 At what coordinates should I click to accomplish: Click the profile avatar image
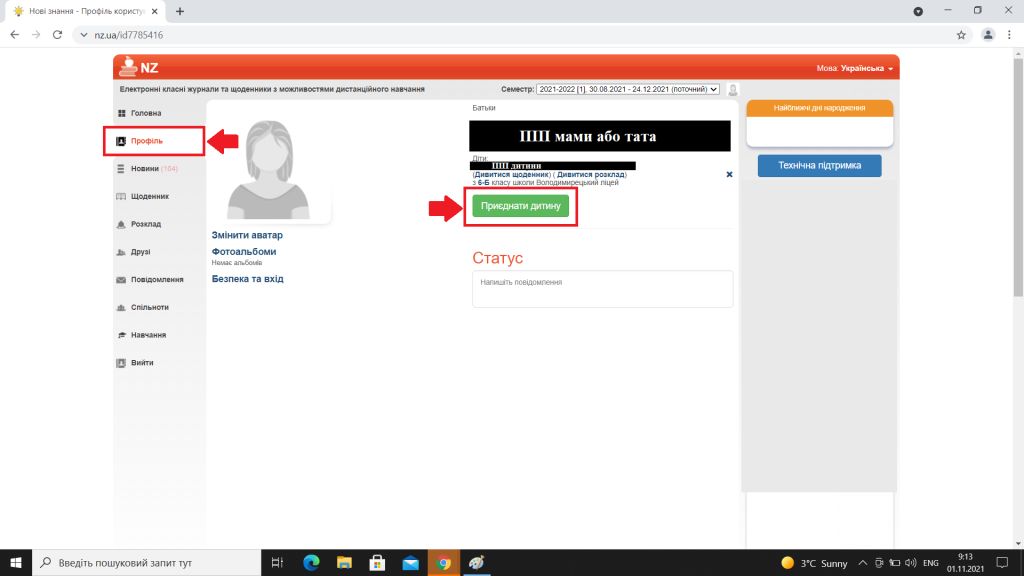pos(268,168)
